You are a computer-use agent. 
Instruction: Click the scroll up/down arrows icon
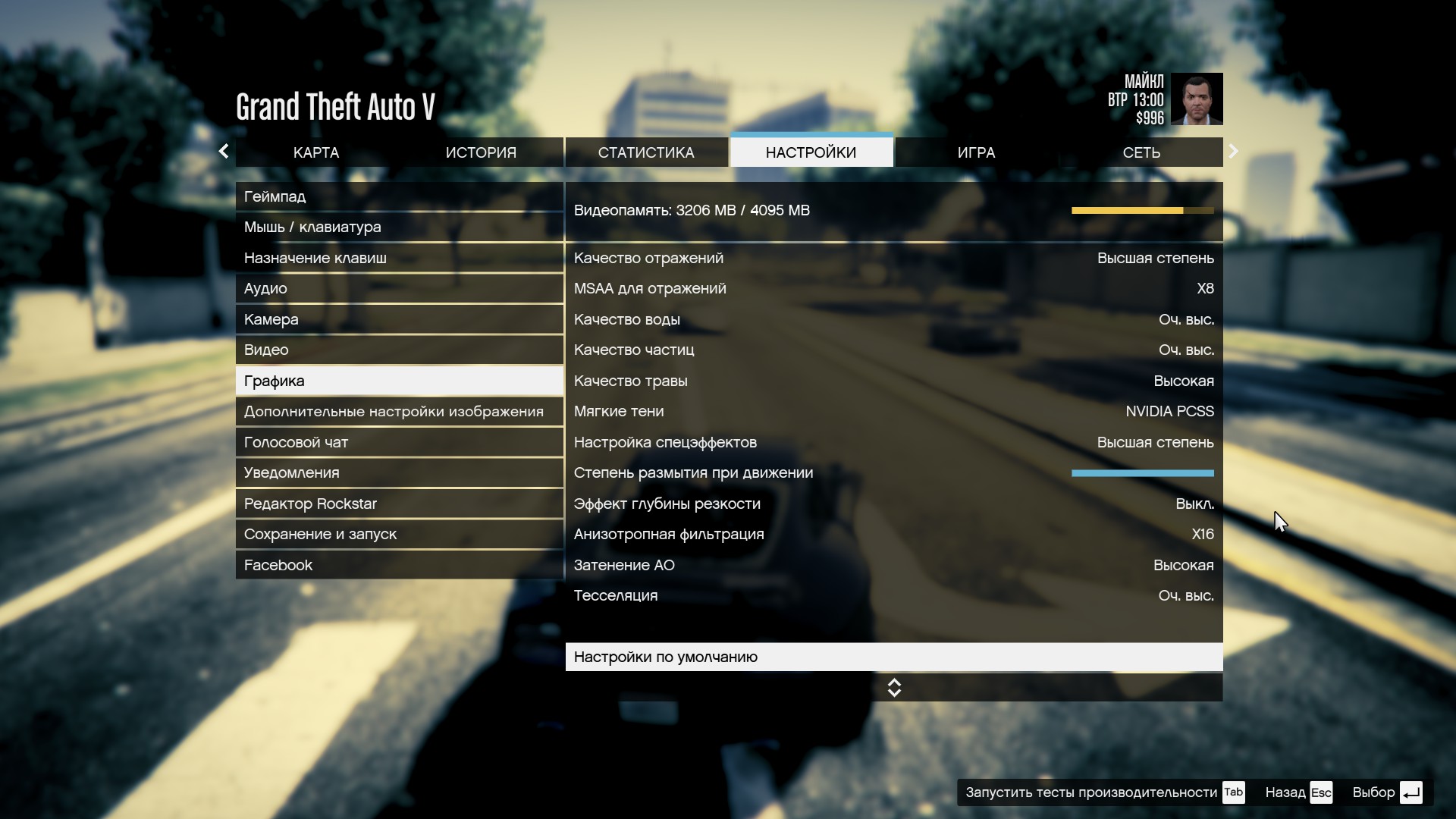894,688
